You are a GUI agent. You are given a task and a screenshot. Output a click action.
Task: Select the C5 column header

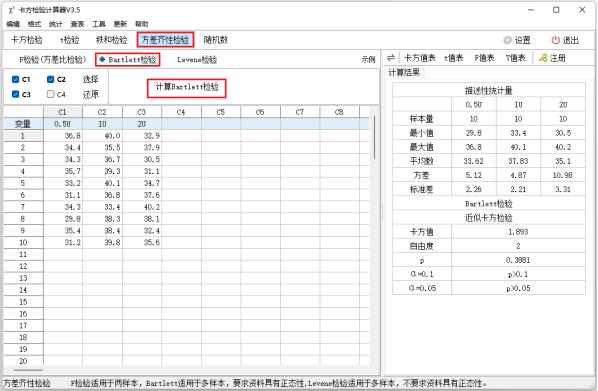pyautogui.click(x=221, y=112)
